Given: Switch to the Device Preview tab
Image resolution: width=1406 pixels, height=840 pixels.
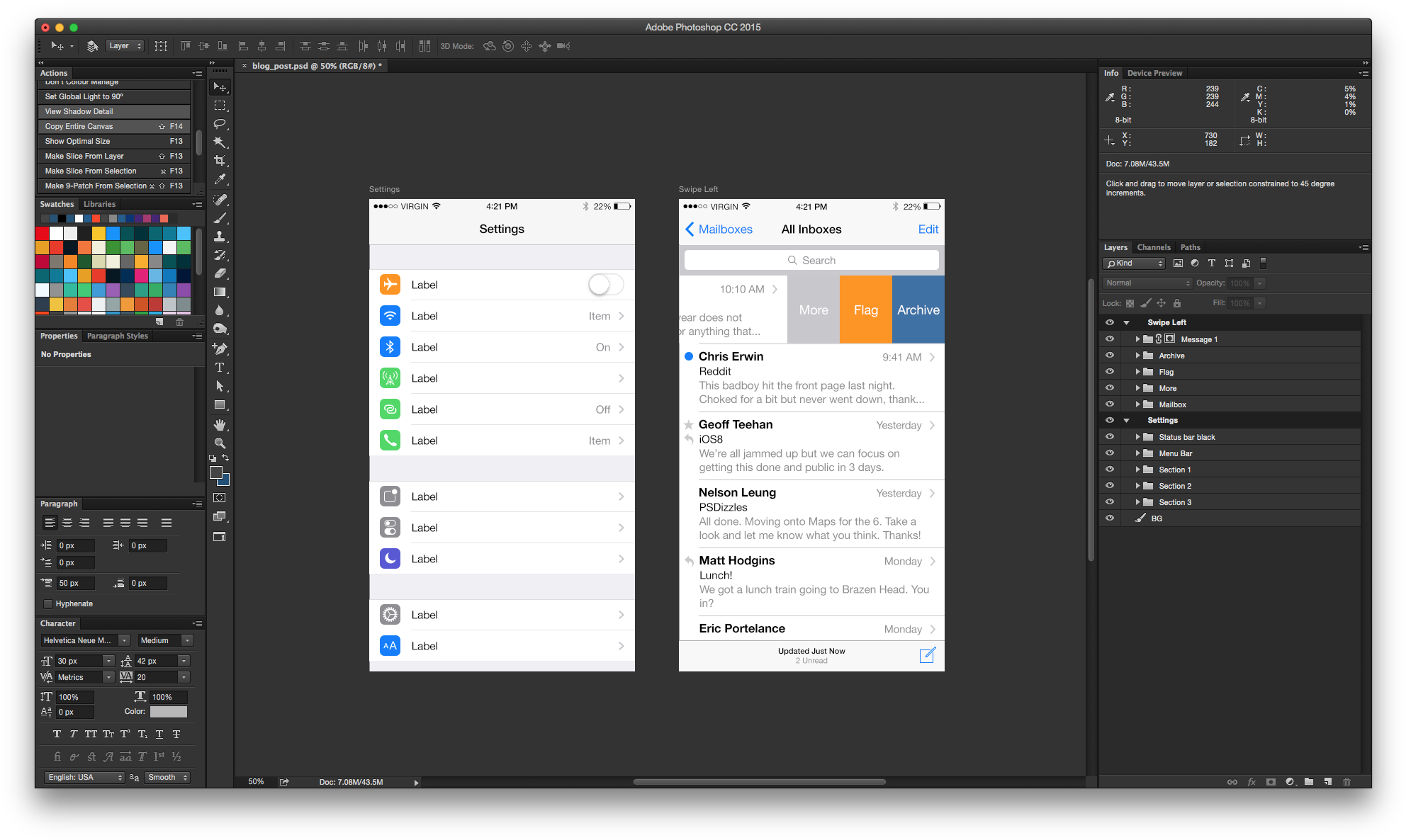Looking at the screenshot, I should click(1154, 73).
